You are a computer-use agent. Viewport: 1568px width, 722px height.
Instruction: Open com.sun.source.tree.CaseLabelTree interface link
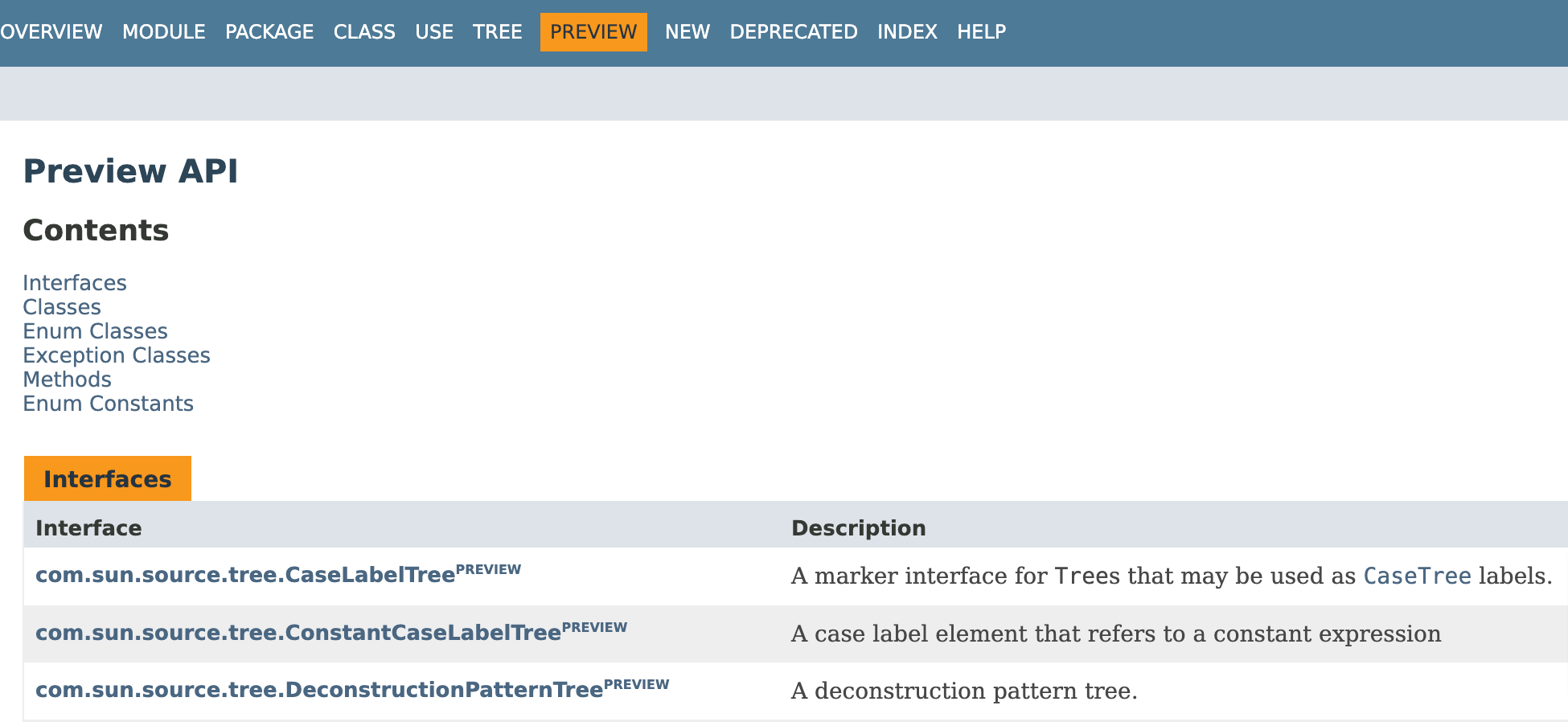pos(245,575)
